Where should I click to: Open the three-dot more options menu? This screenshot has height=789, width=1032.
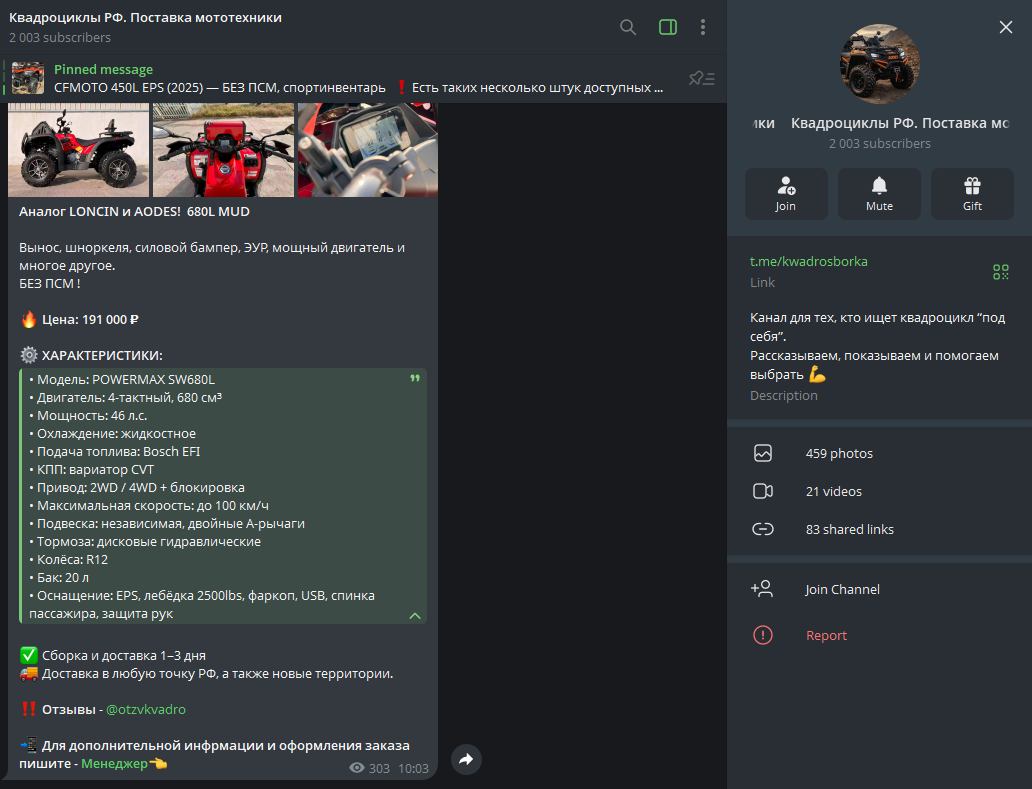pos(703,27)
